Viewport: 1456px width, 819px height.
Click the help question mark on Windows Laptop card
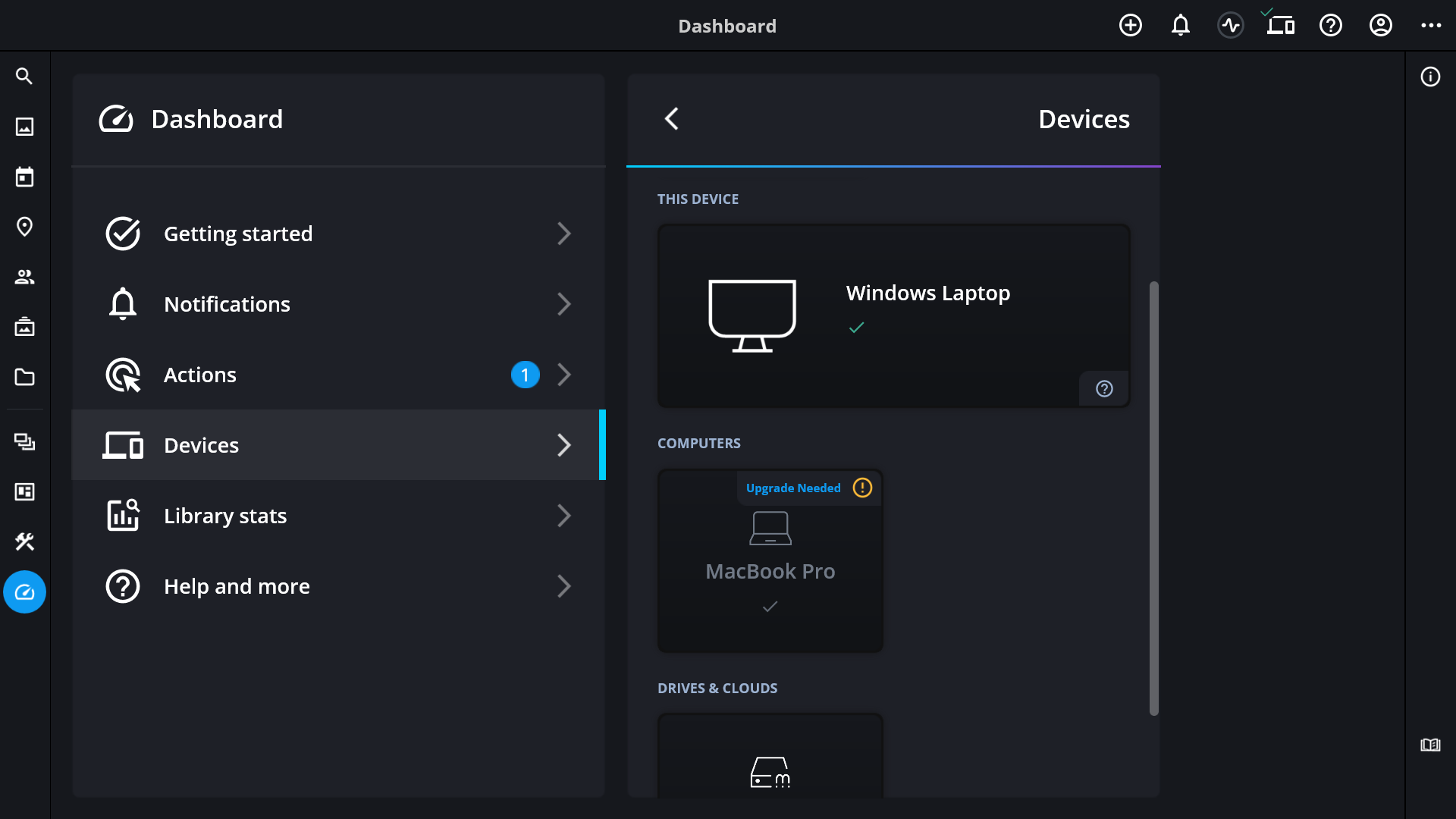point(1104,389)
